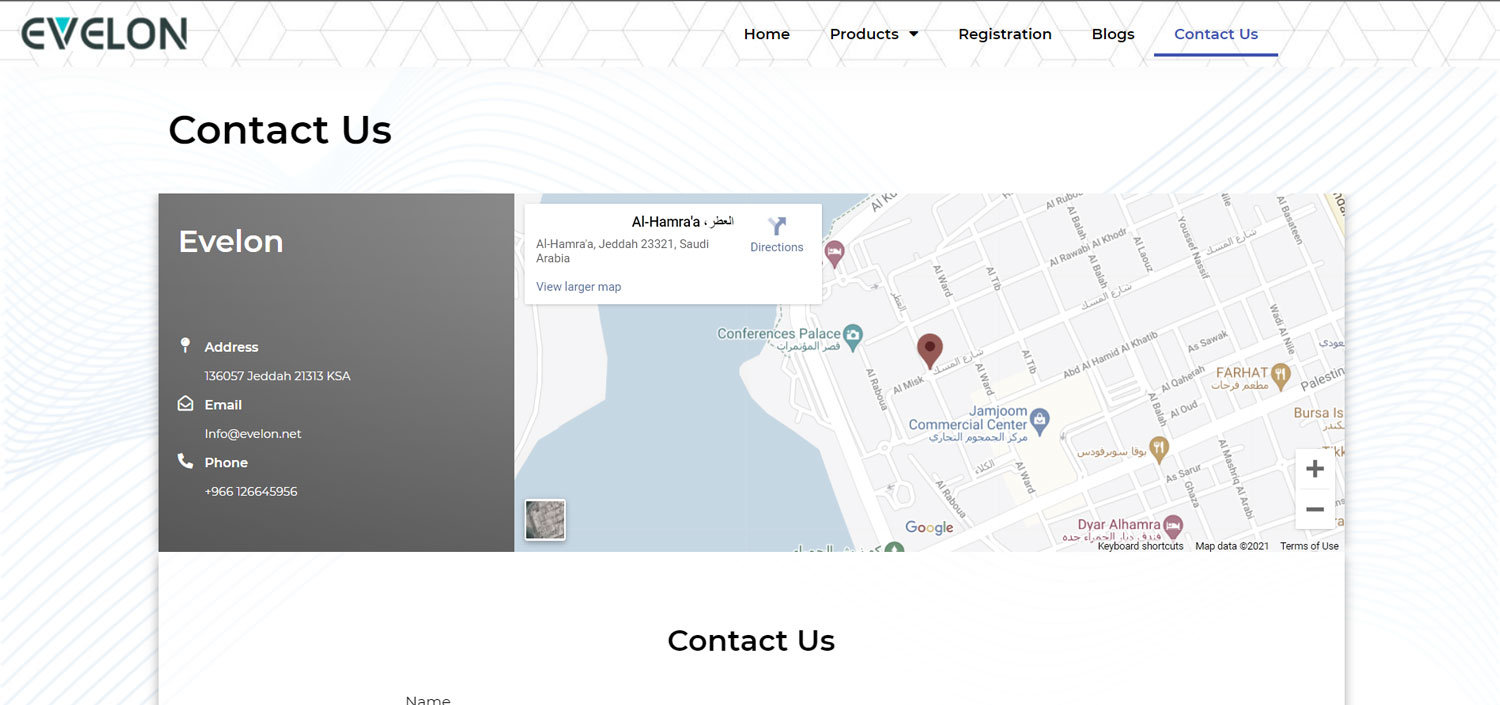Open the Blogs page
This screenshot has width=1500, height=705.
[1112, 34]
